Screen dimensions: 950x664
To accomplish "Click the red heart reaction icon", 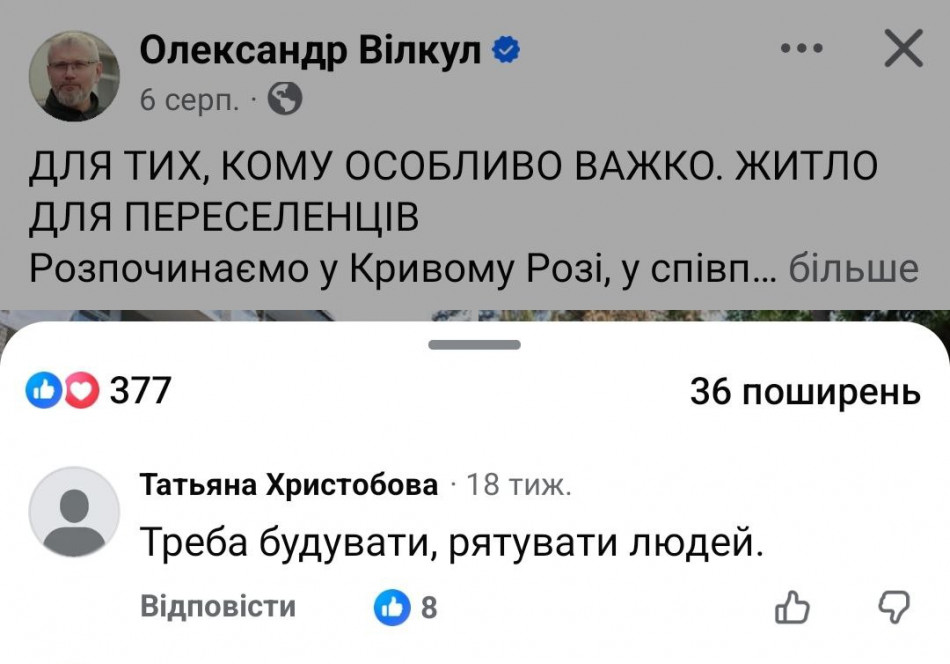I will (81, 391).
